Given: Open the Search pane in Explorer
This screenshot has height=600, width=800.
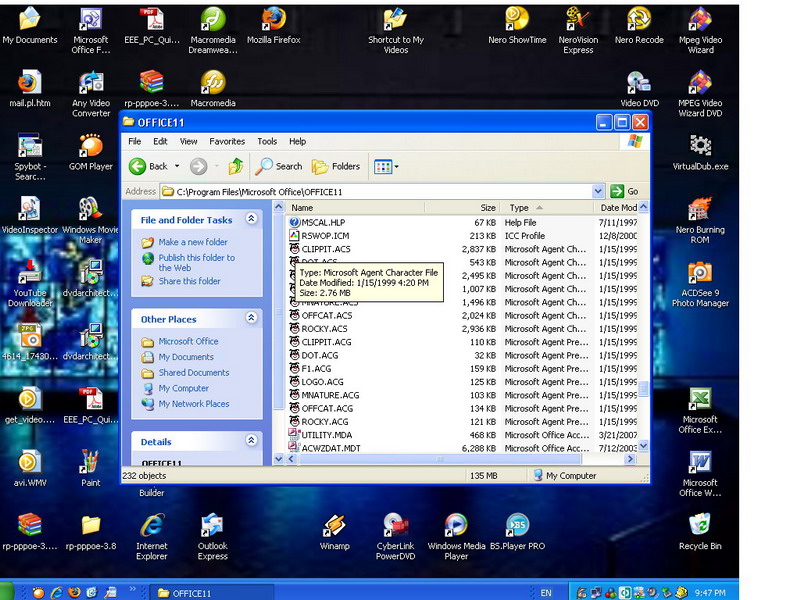Looking at the screenshot, I should [279, 166].
